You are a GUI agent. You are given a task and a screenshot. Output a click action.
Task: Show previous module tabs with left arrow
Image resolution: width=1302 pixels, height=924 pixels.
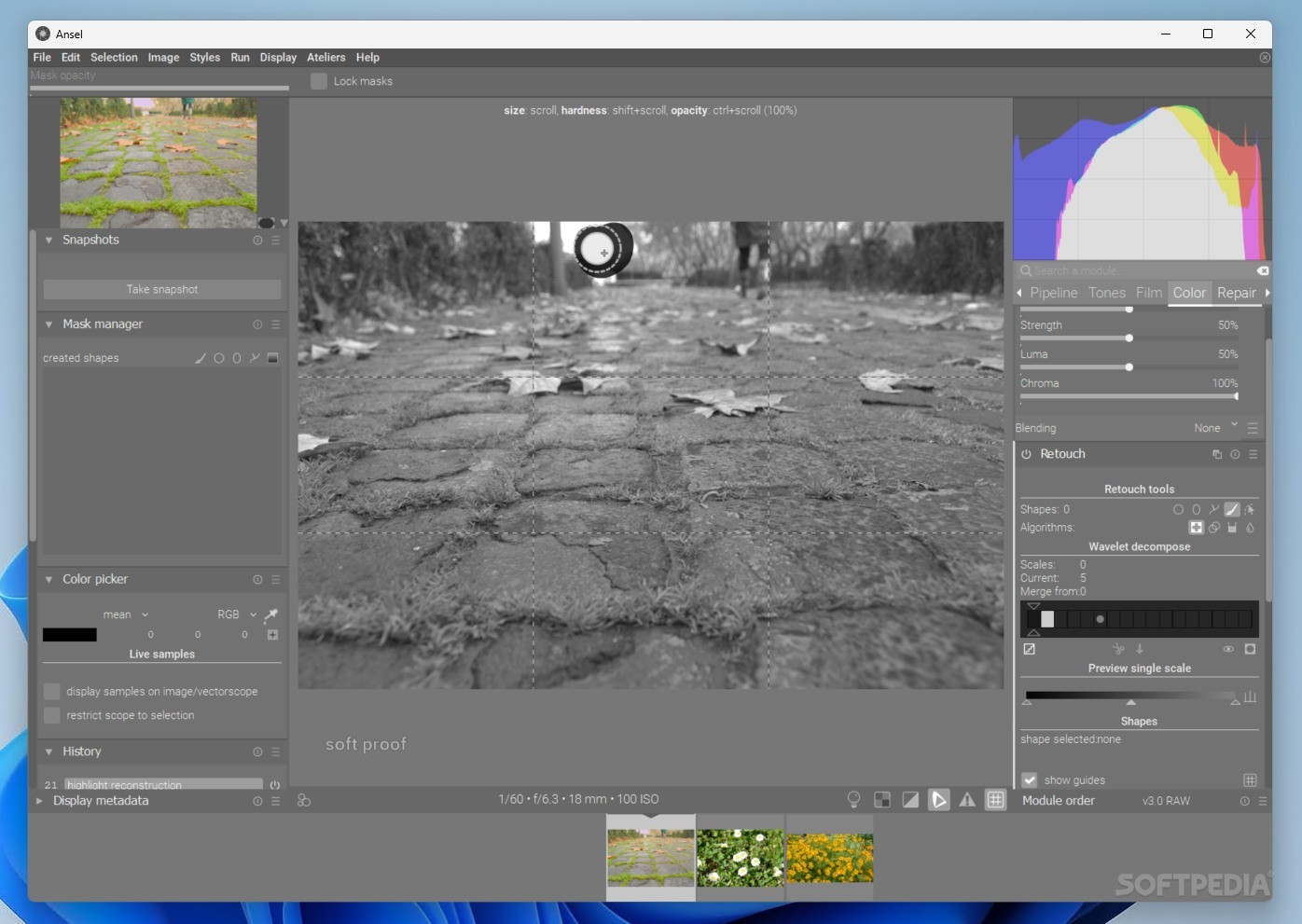(1018, 293)
